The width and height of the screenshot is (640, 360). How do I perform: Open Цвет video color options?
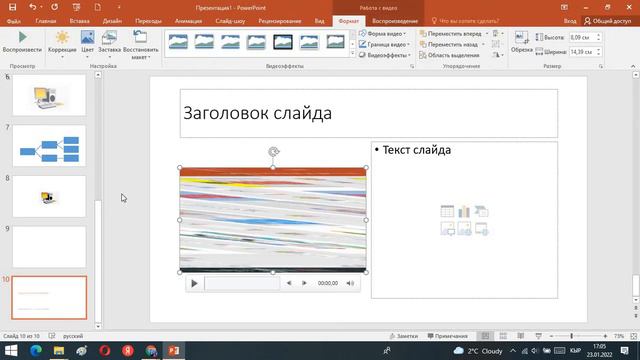pyautogui.click(x=87, y=45)
